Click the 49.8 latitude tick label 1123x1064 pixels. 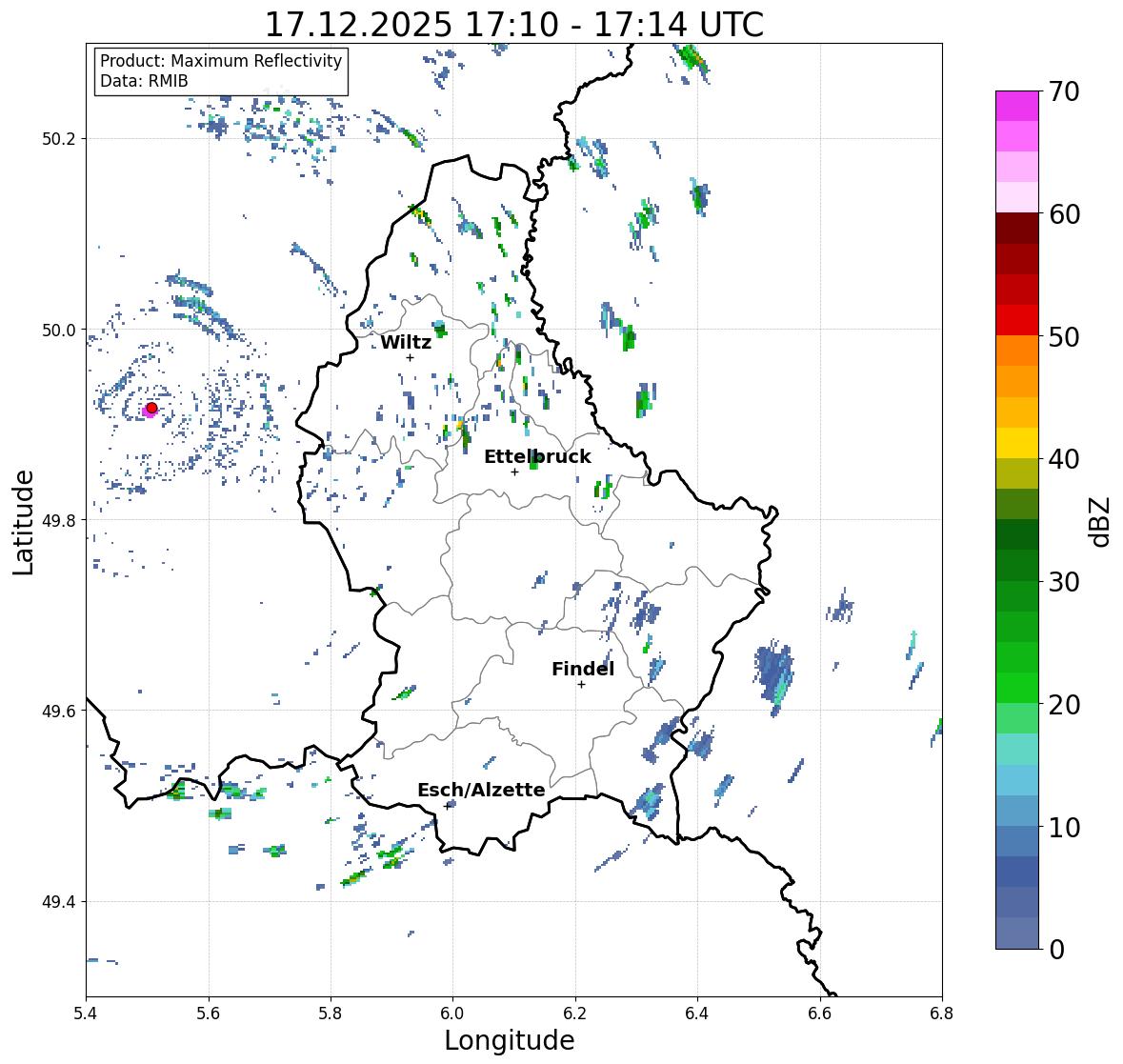click(x=59, y=520)
